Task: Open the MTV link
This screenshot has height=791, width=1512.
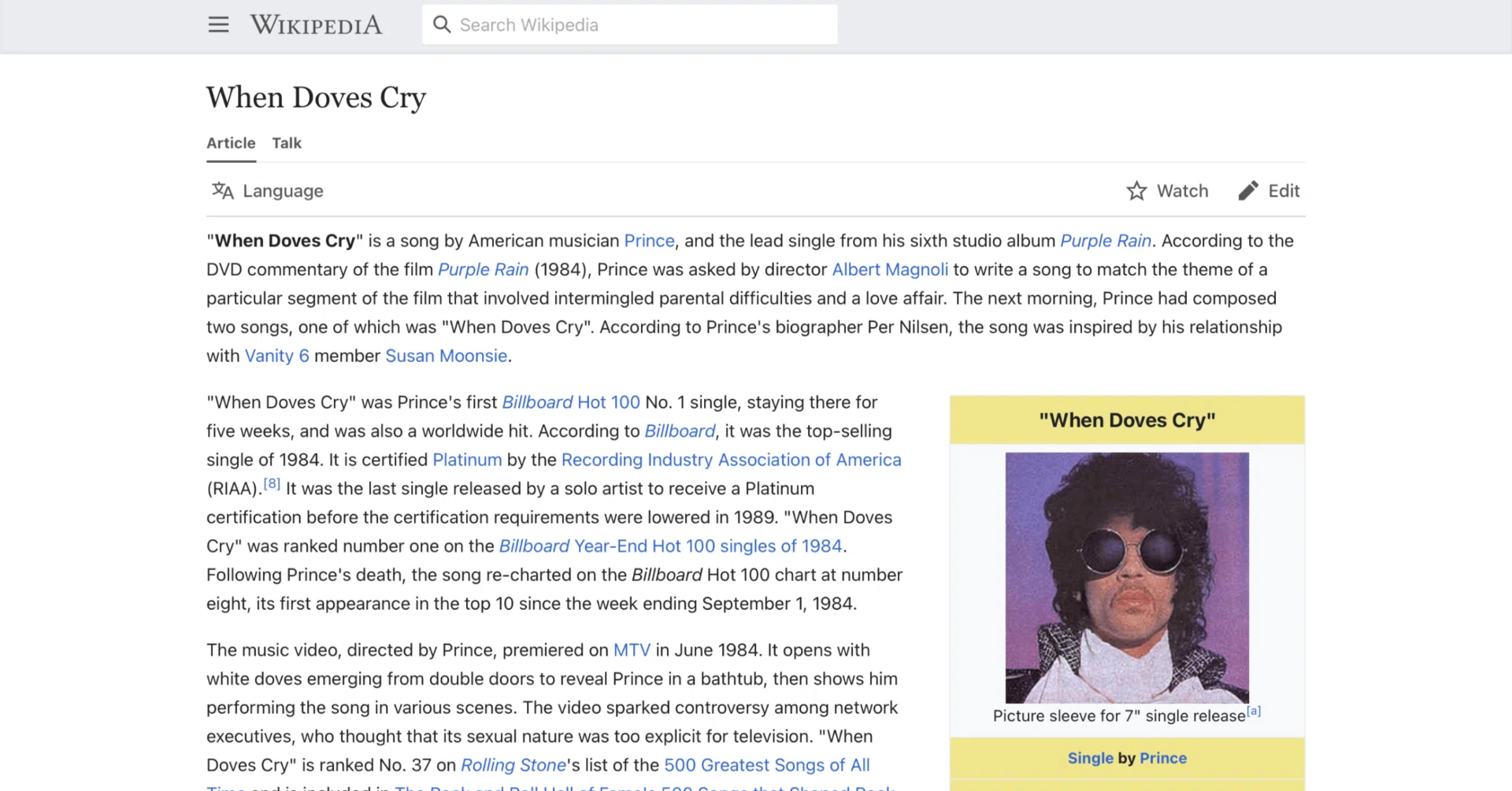Action: 632,650
